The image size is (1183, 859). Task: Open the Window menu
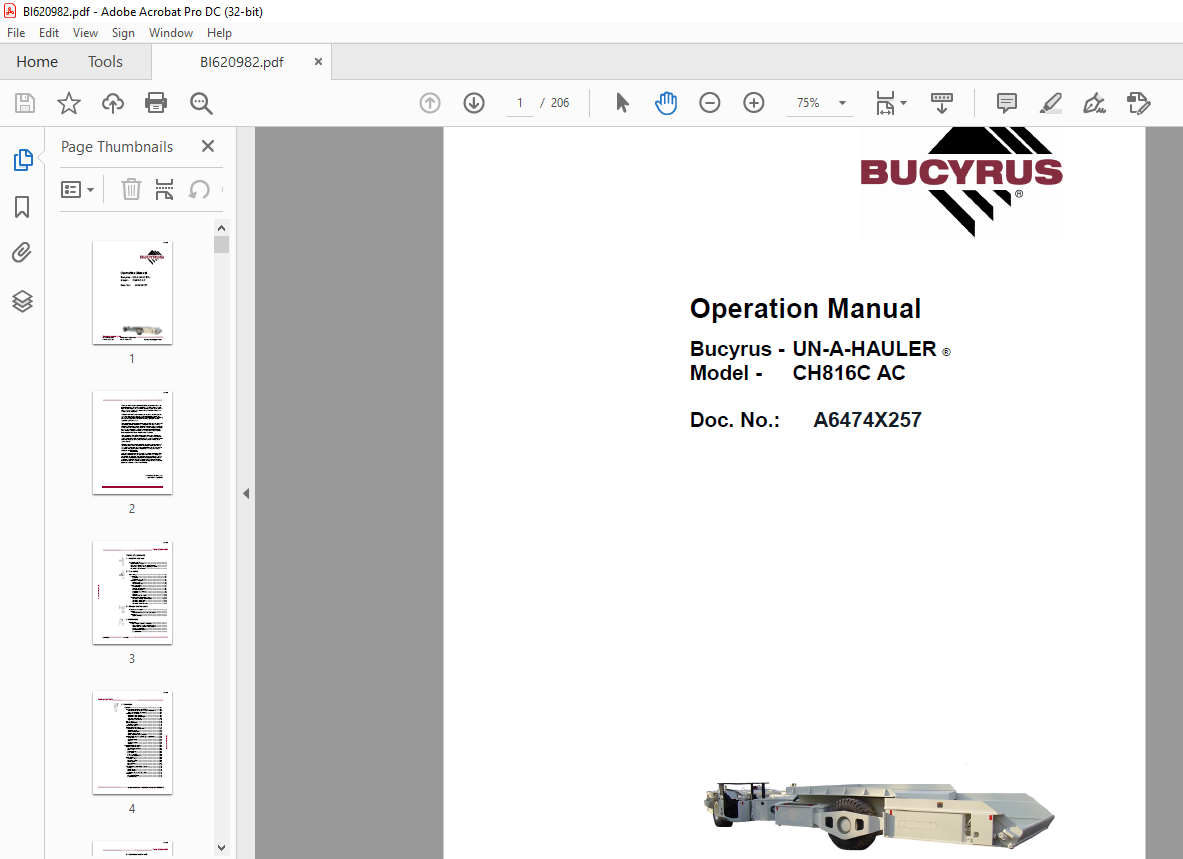[171, 32]
